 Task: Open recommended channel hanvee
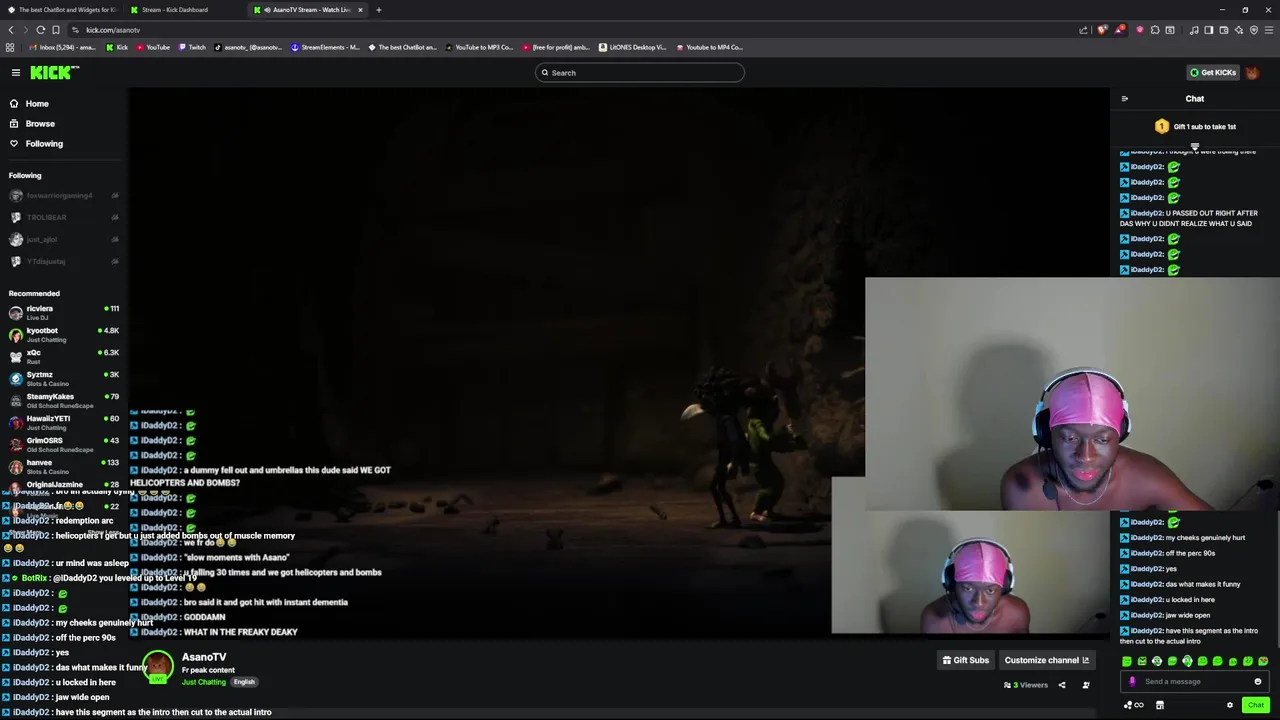click(63, 466)
